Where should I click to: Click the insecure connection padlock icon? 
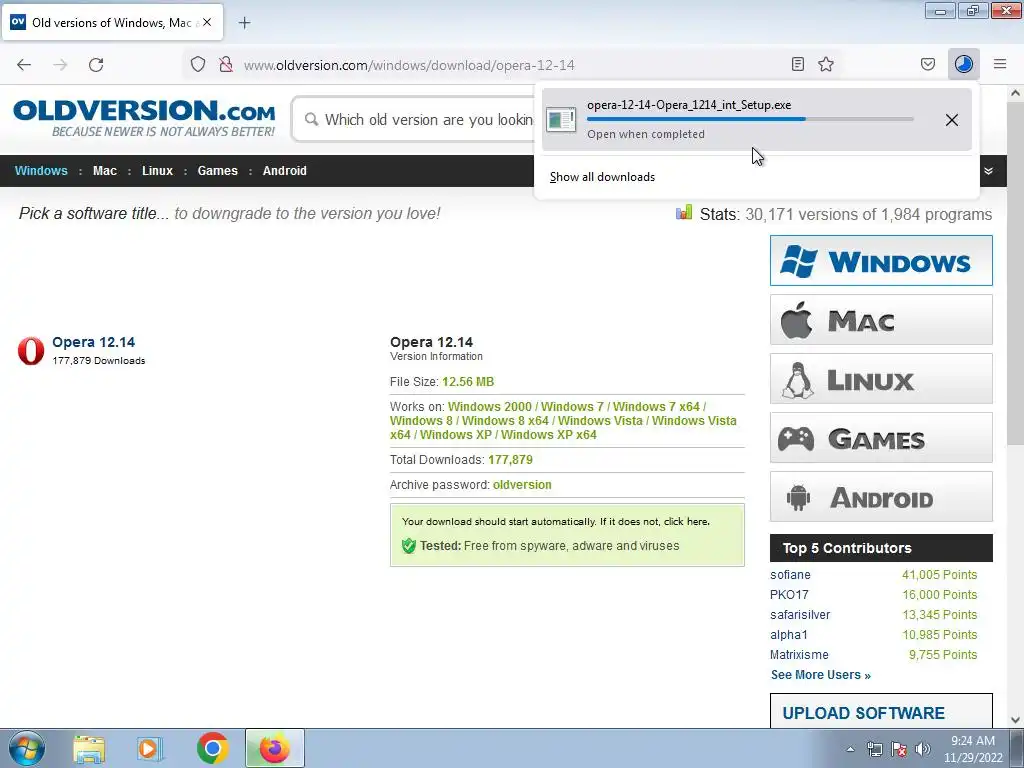pyautogui.click(x=226, y=64)
